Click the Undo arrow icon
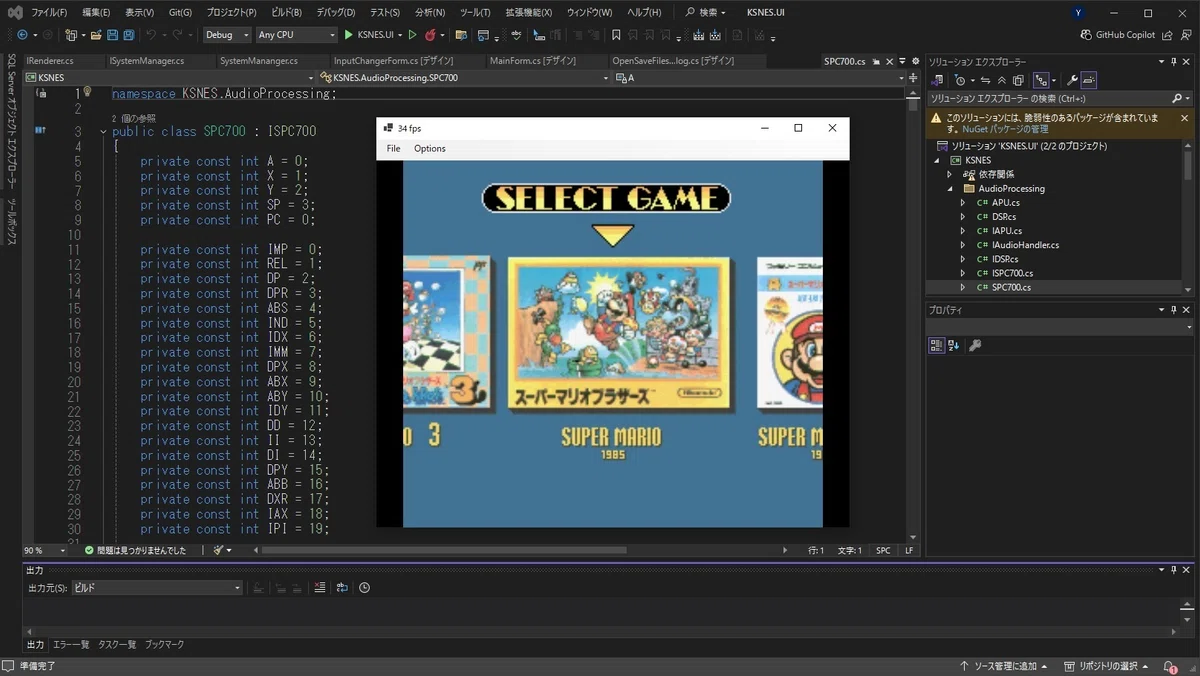This screenshot has width=1200, height=676. [x=151, y=35]
